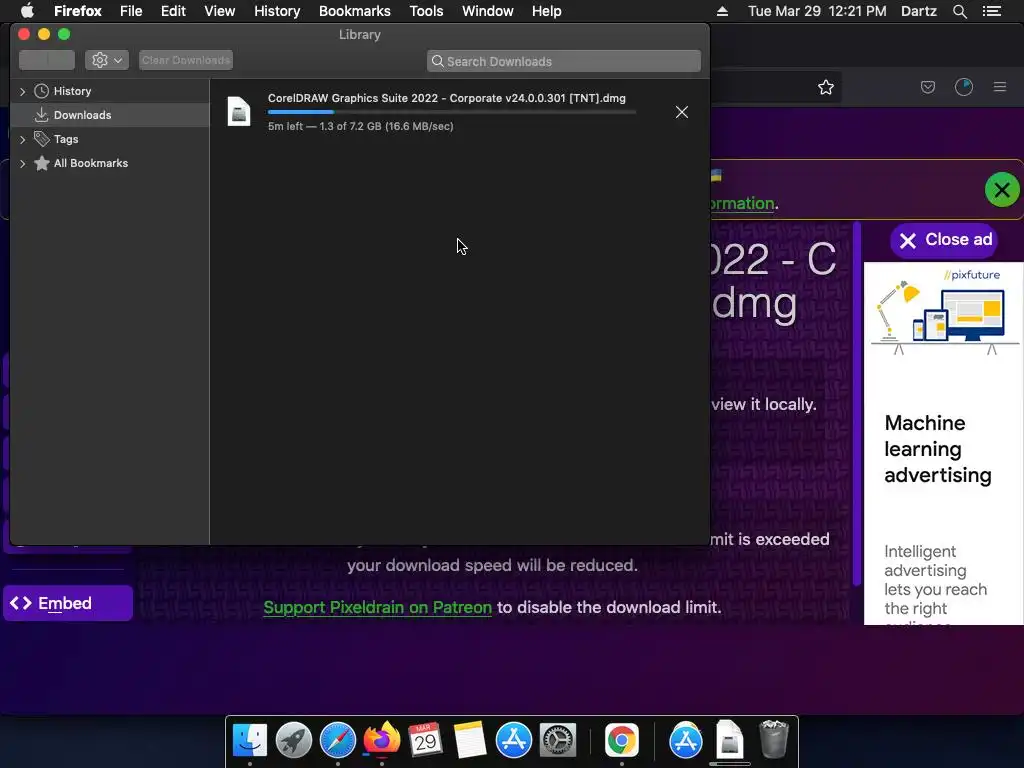The width and height of the screenshot is (1024, 768).
Task: Open Google Chrome from the Dock
Action: (621, 741)
